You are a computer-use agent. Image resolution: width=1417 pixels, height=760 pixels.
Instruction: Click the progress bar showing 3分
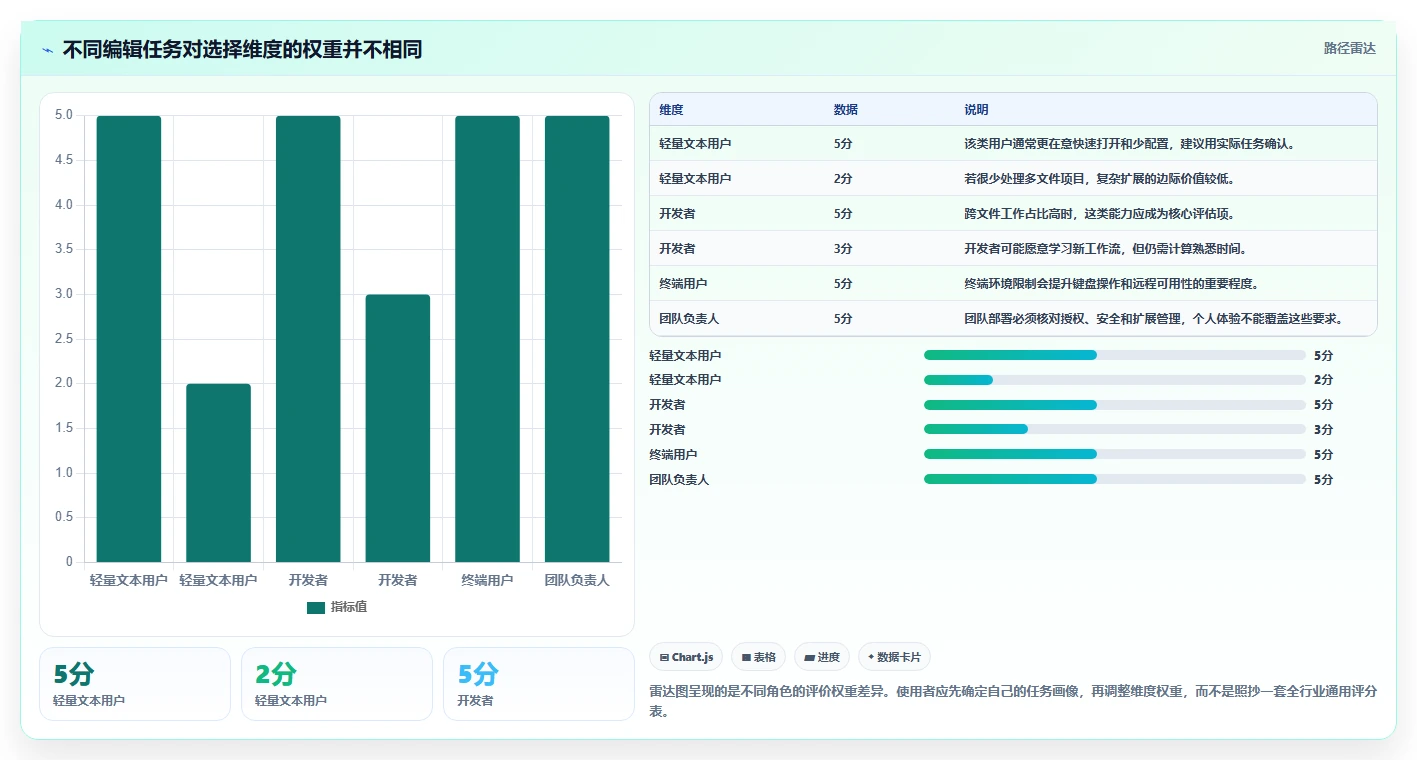(1115, 429)
